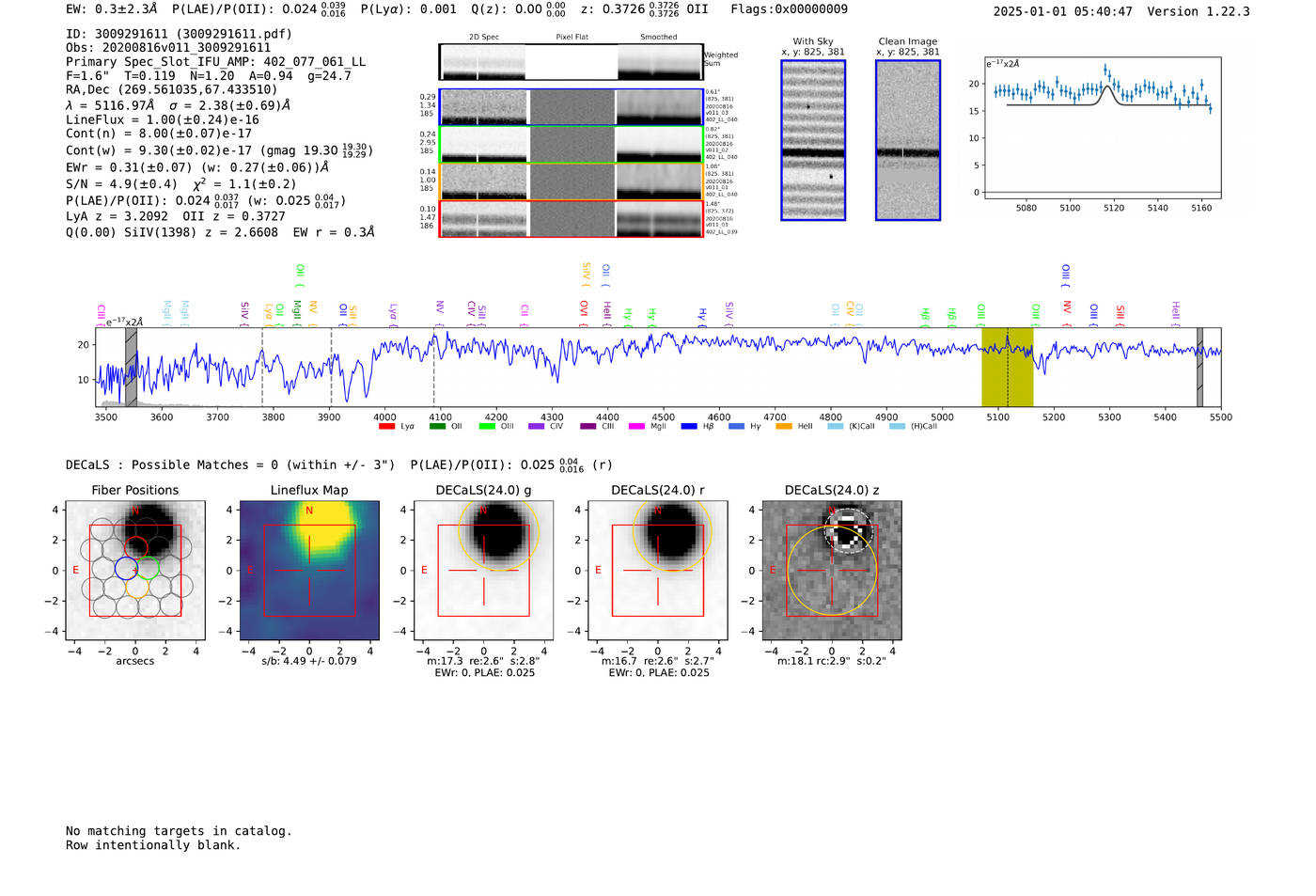
Task: Click the Row intentionally blank text
Action: [153, 845]
